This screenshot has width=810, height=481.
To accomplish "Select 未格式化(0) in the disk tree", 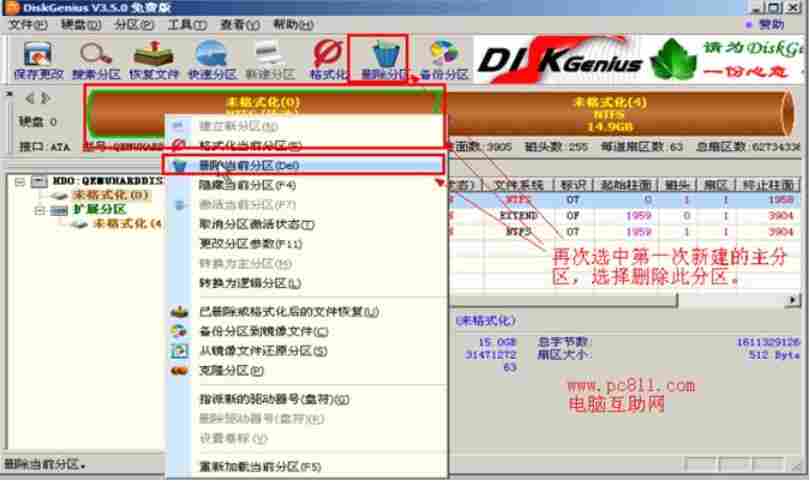I will [x=110, y=195].
